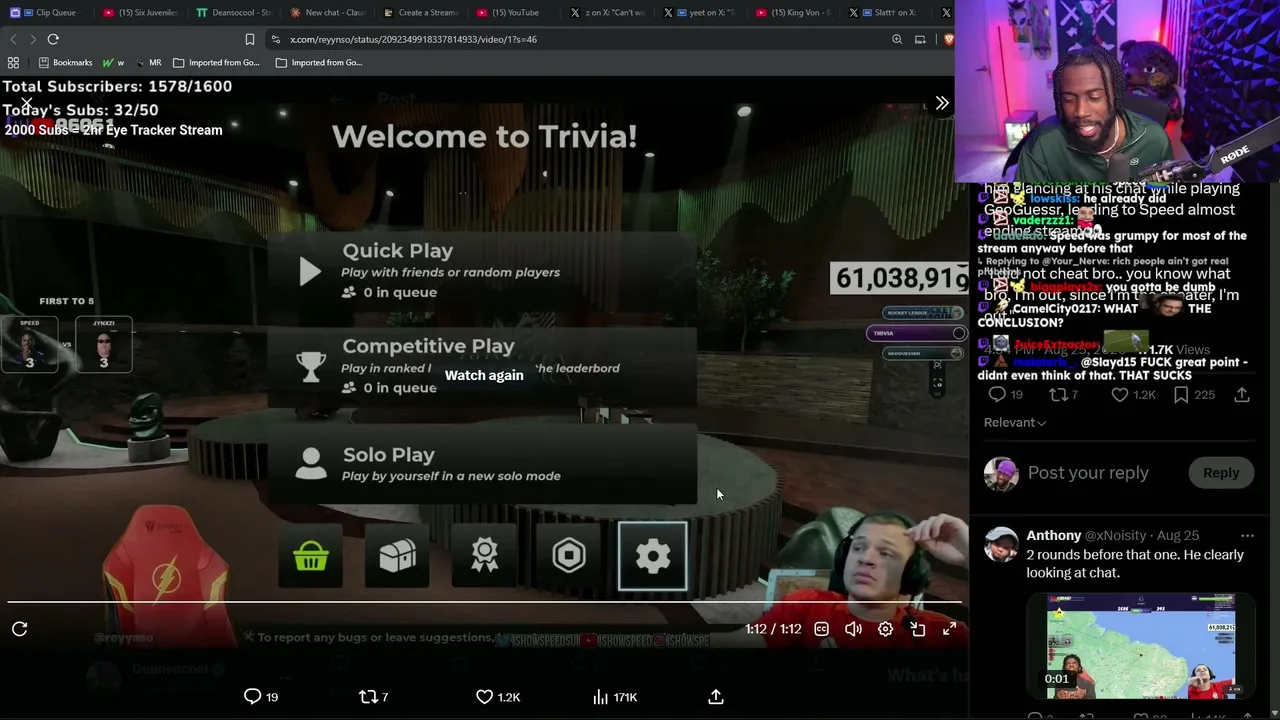Viewport: 1280px width, 720px height.
Task: Close the video viewer with the X icon
Action: pyautogui.click(x=27, y=103)
